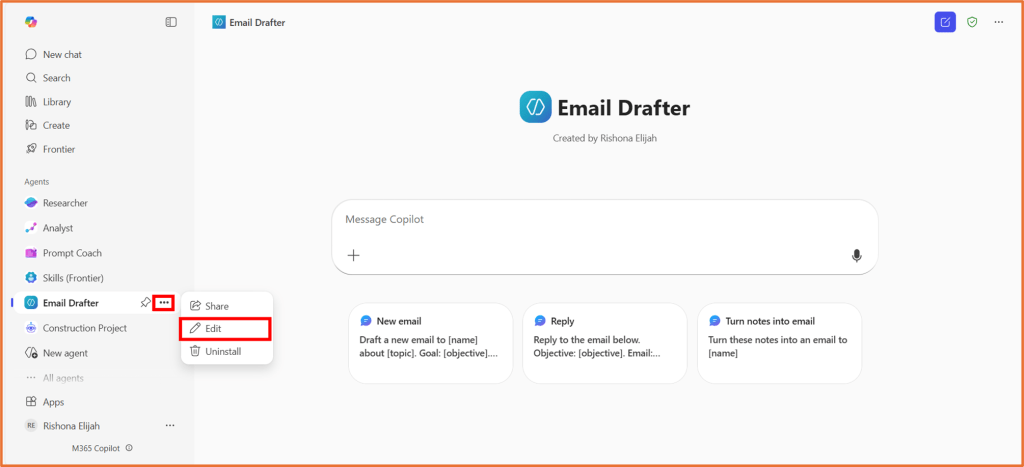
Task: Click the purple new chat compose button
Action: (945, 22)
